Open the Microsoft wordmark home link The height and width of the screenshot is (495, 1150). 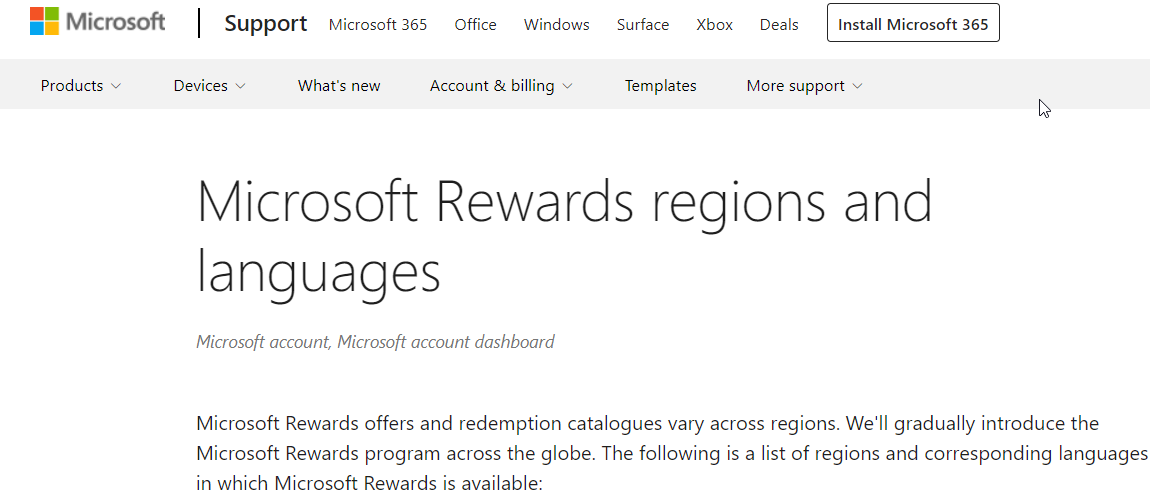click(x=116, y=22)
